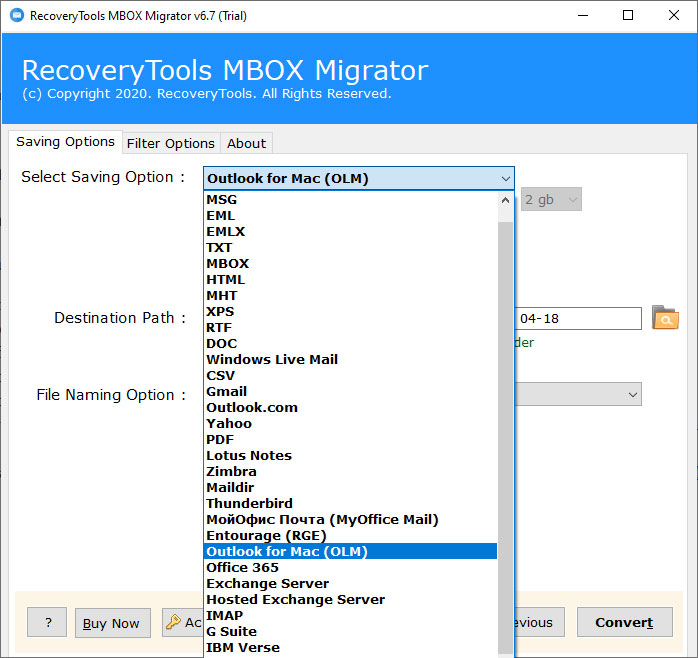Click the Destination Path text field
This screenshot has height=658, width=698.
[578, 318]
